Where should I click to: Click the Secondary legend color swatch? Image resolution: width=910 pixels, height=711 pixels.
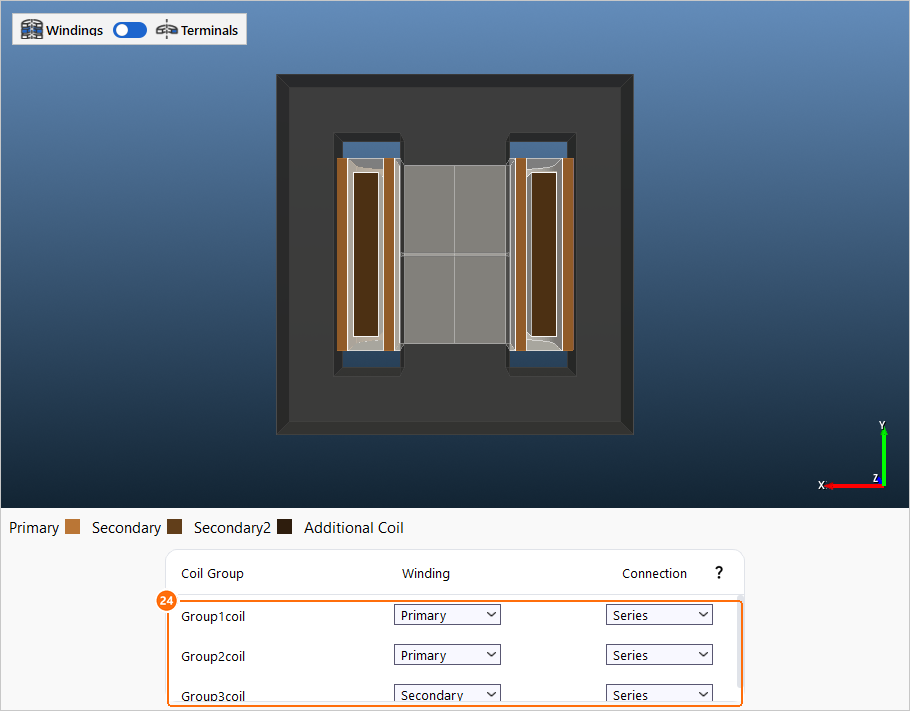174,526
